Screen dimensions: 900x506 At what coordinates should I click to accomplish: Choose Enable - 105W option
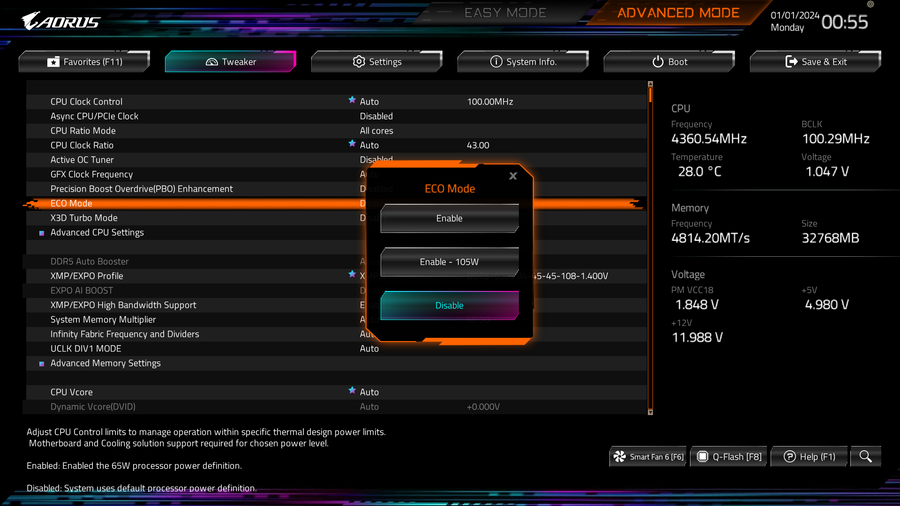pyautogui.click(x=449, y=262)
